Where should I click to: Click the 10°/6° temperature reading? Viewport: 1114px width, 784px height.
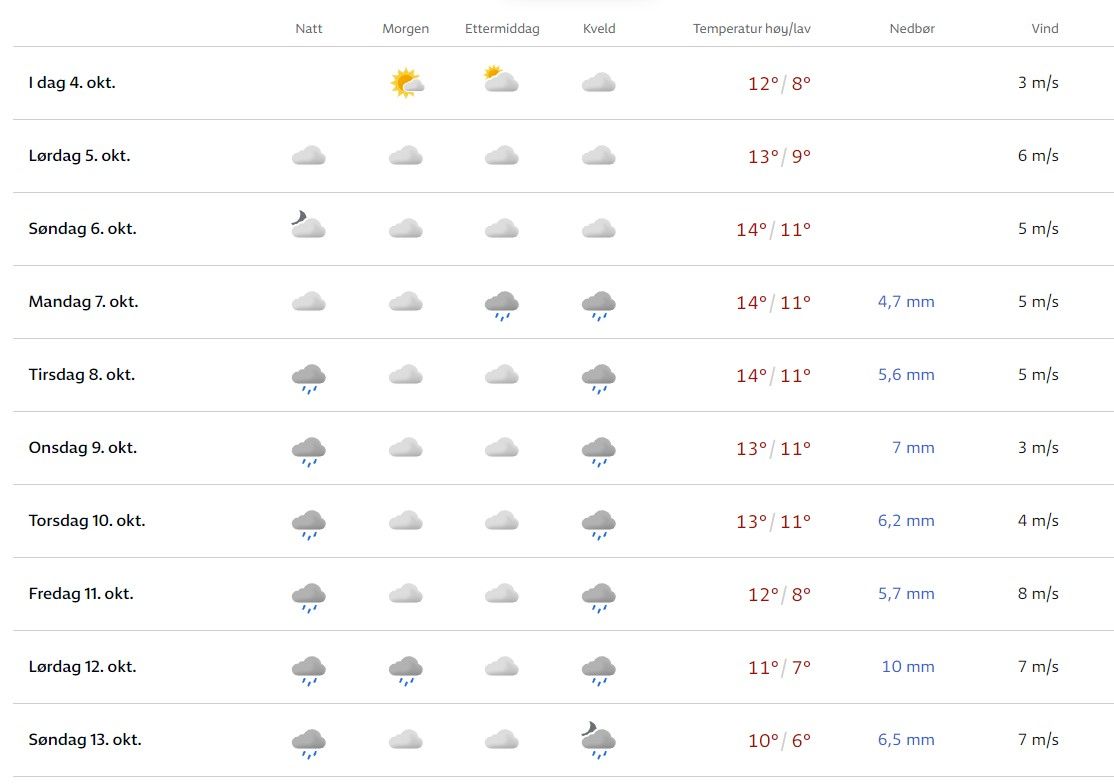point(779,741)
